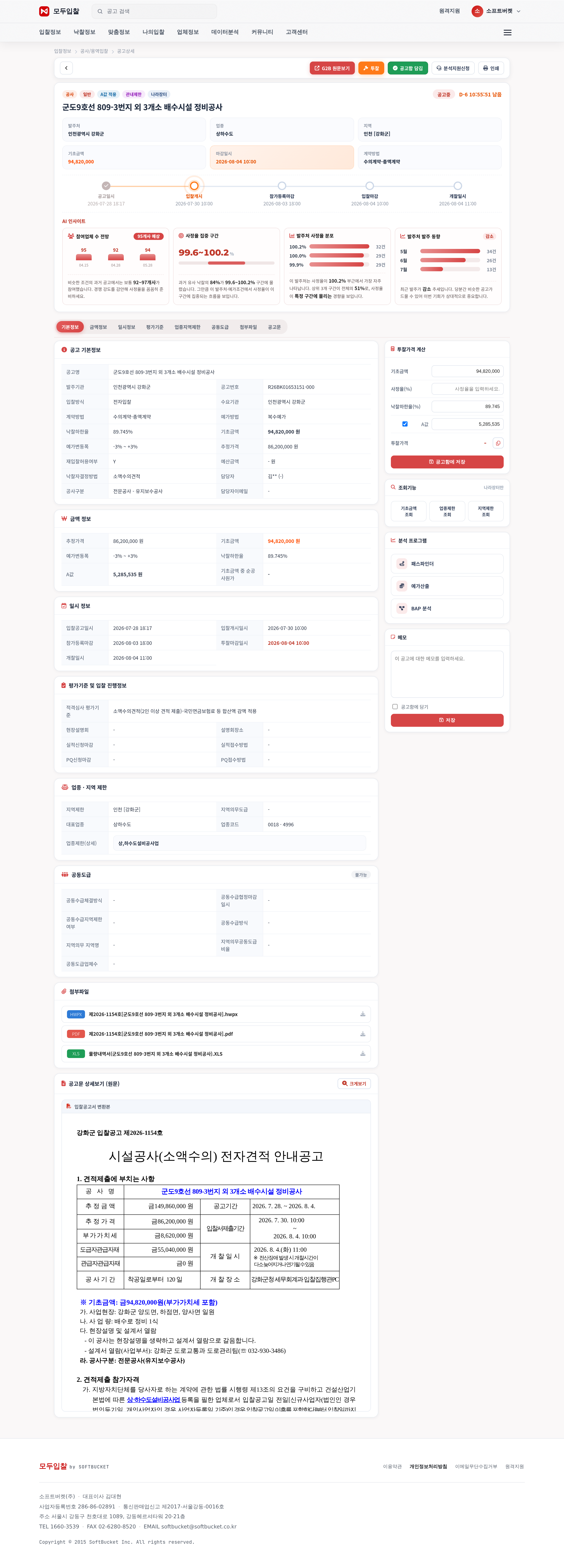Open the 입찰정보 navigation menu
The image size is (564, 1568).
coord(50,32)
